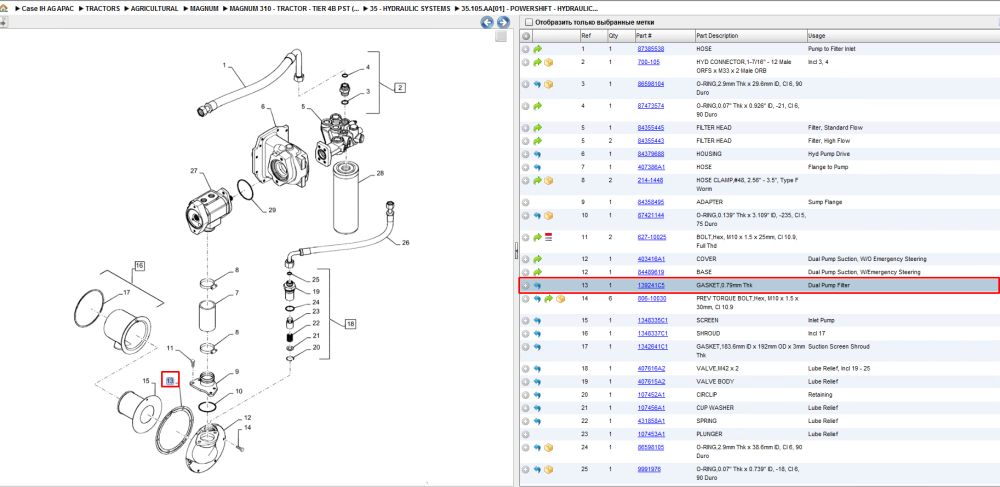Sort by 'Part Description' column header
Screen dimensions: 1000x487
tap(717, 36)
